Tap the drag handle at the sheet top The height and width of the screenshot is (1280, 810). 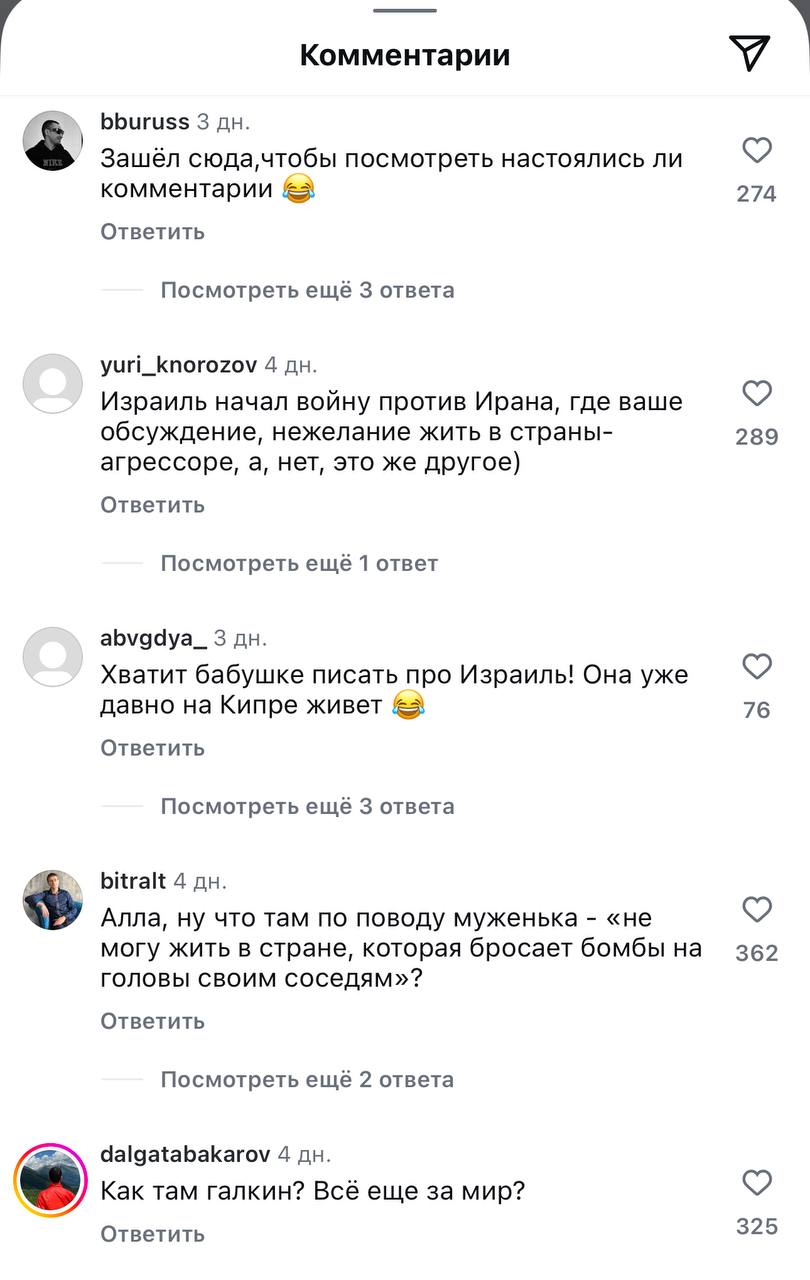(x=405, y=10)
